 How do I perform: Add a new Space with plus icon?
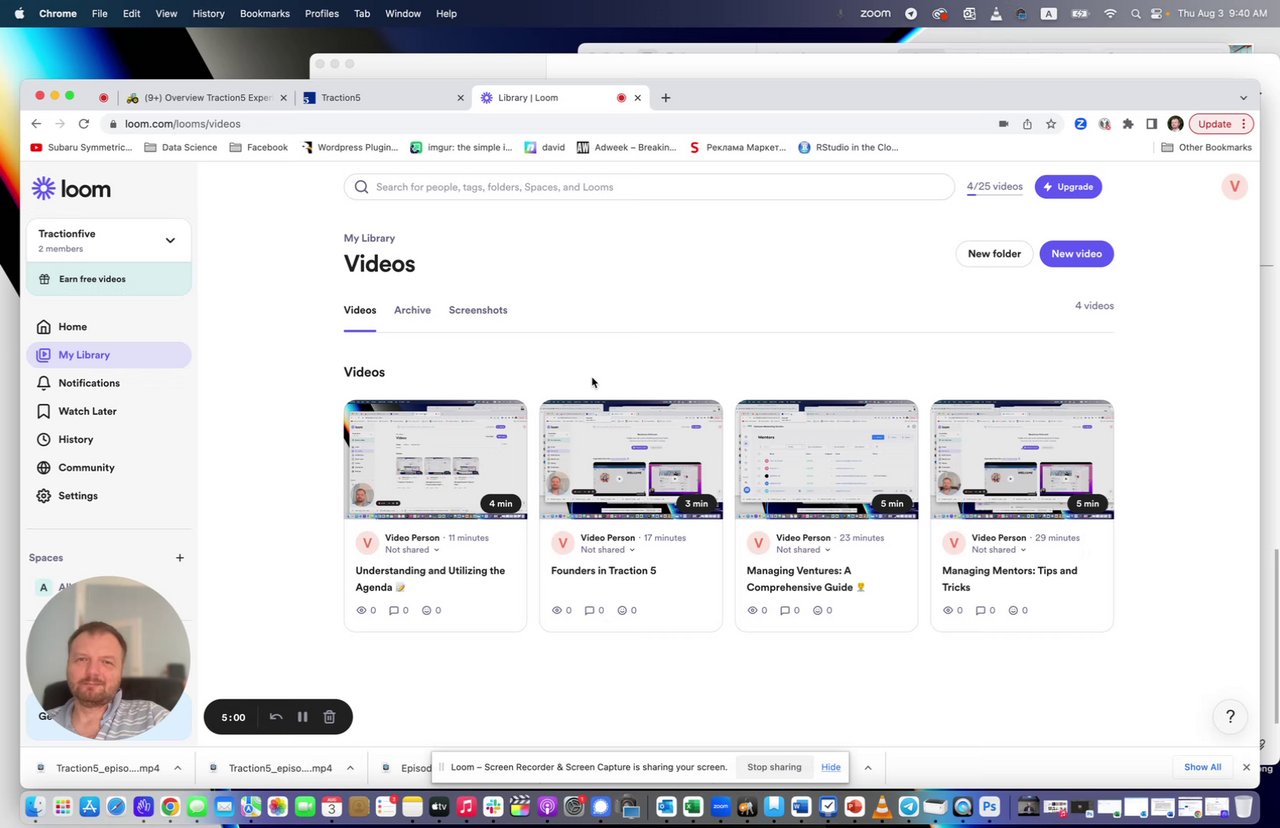180,558
